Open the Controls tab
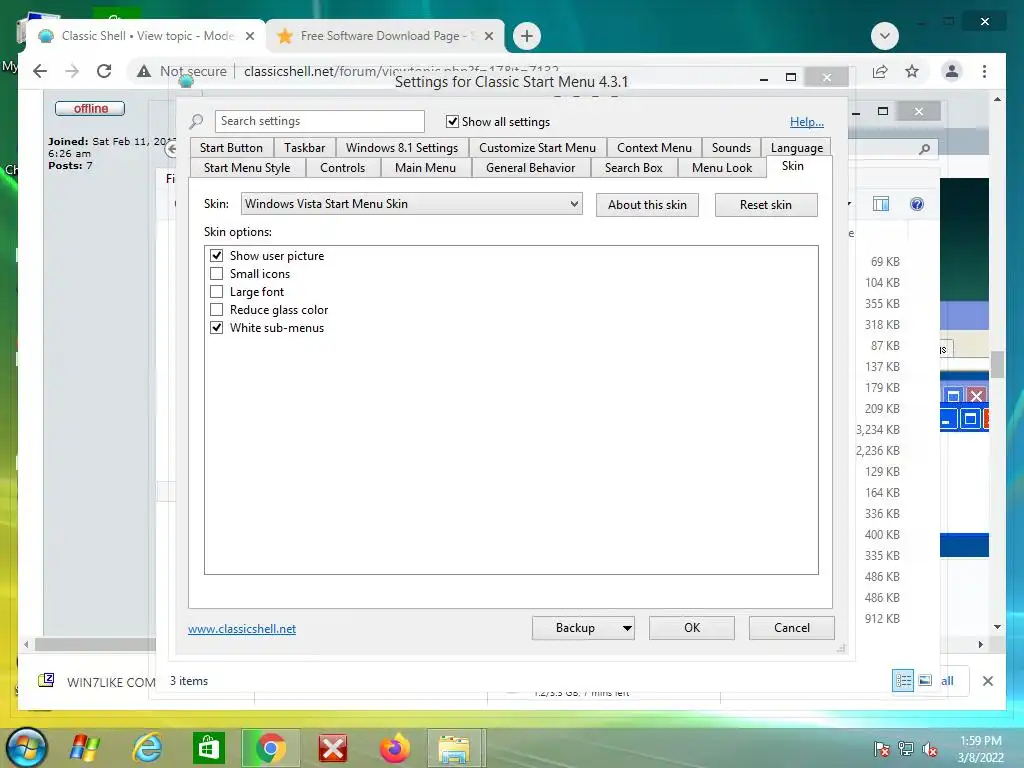This screenshot has width=1024, height=768. coord(342,168)
